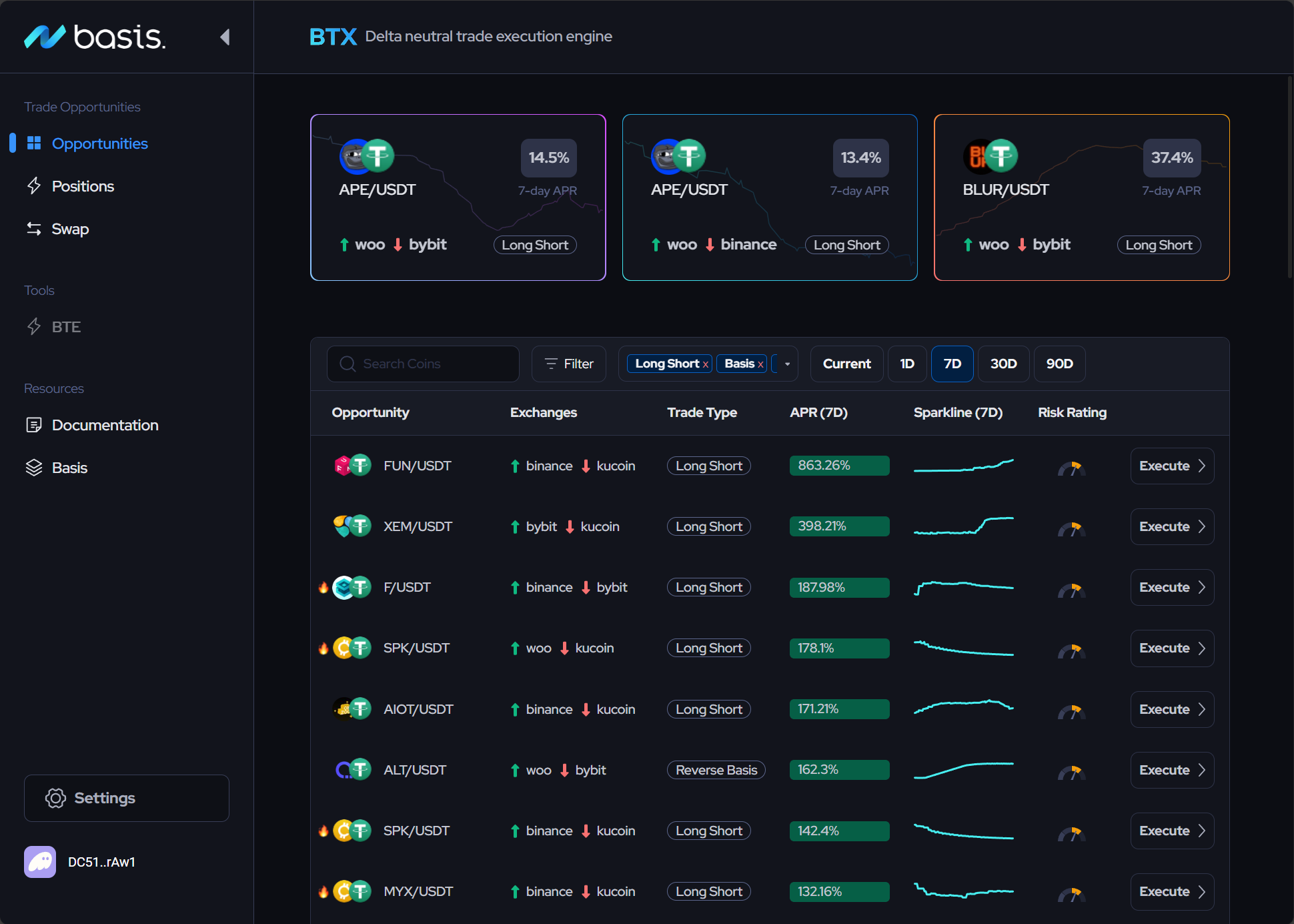
Task: Click the XEM/USDT risk gauge
Action: tap(1072, 529)
